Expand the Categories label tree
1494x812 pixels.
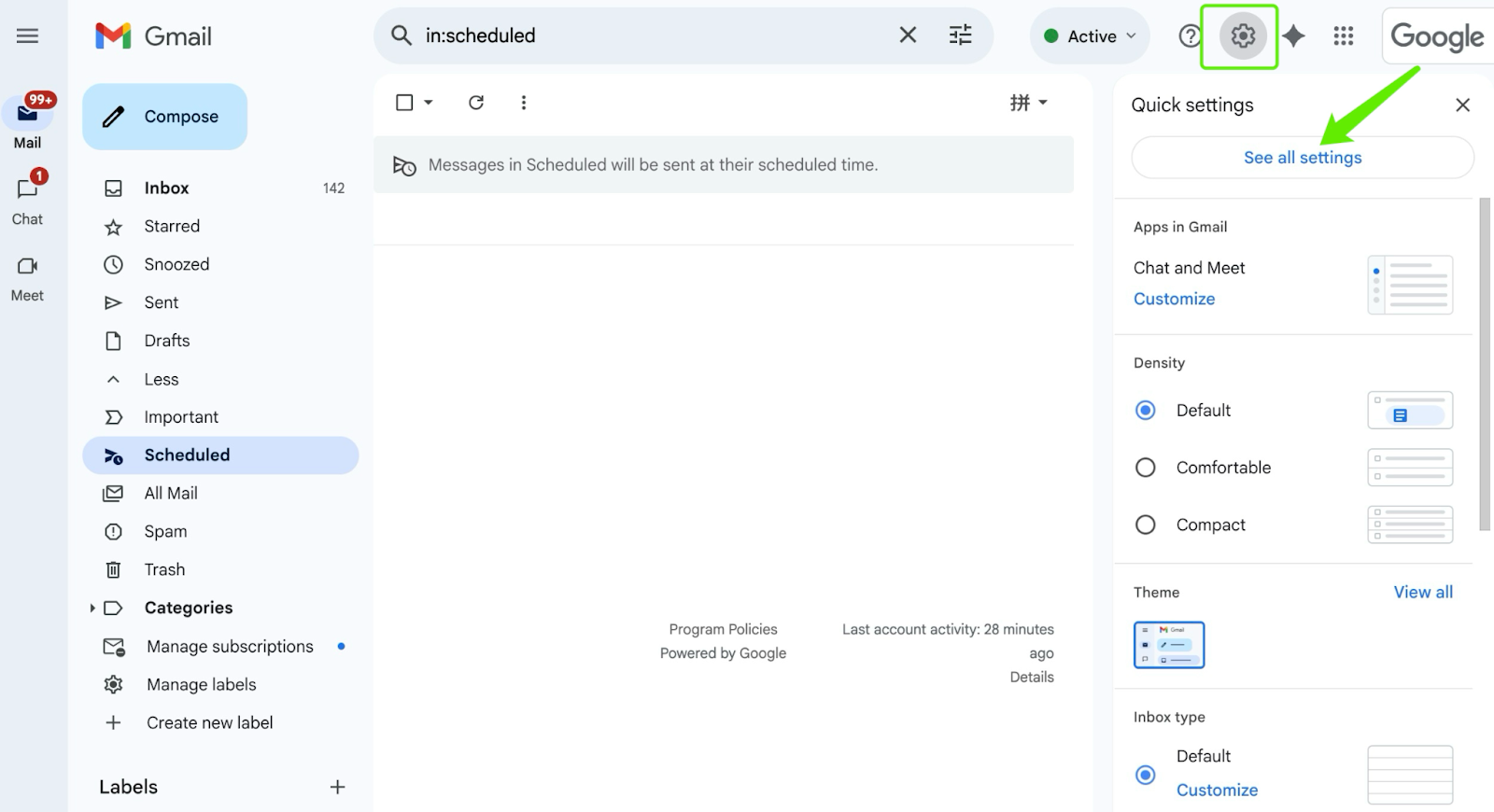92,608
